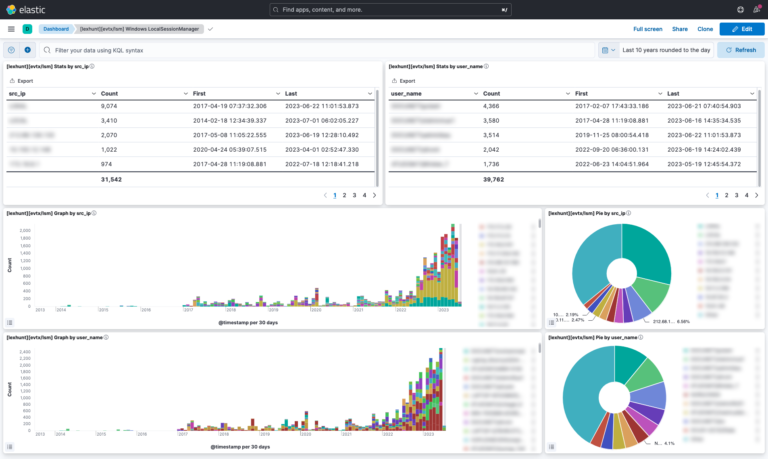Open the calendar date quick menu
768x459 pixels.
click(607, 49)
